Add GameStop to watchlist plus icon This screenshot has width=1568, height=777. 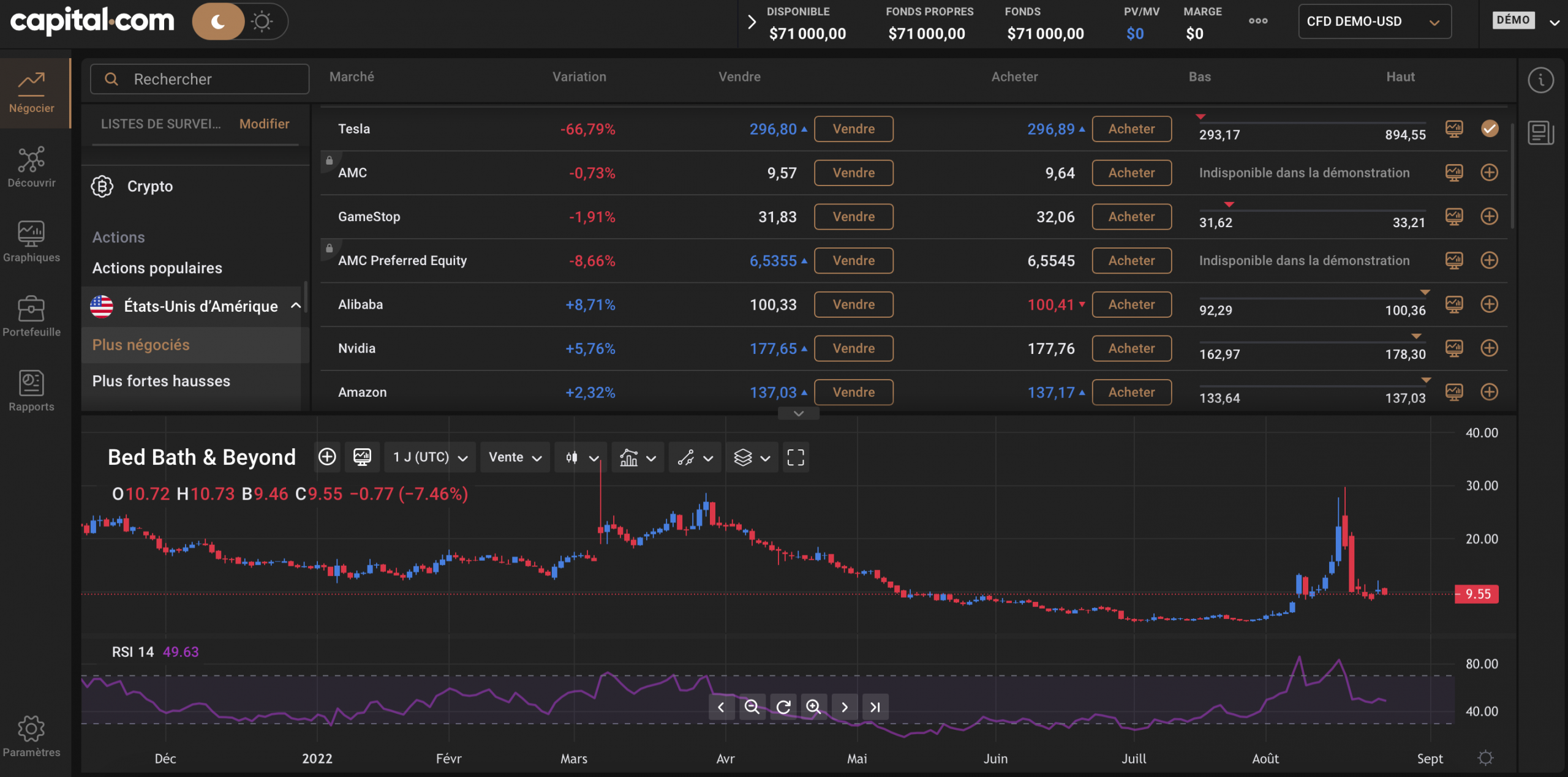coord(1490,216)
